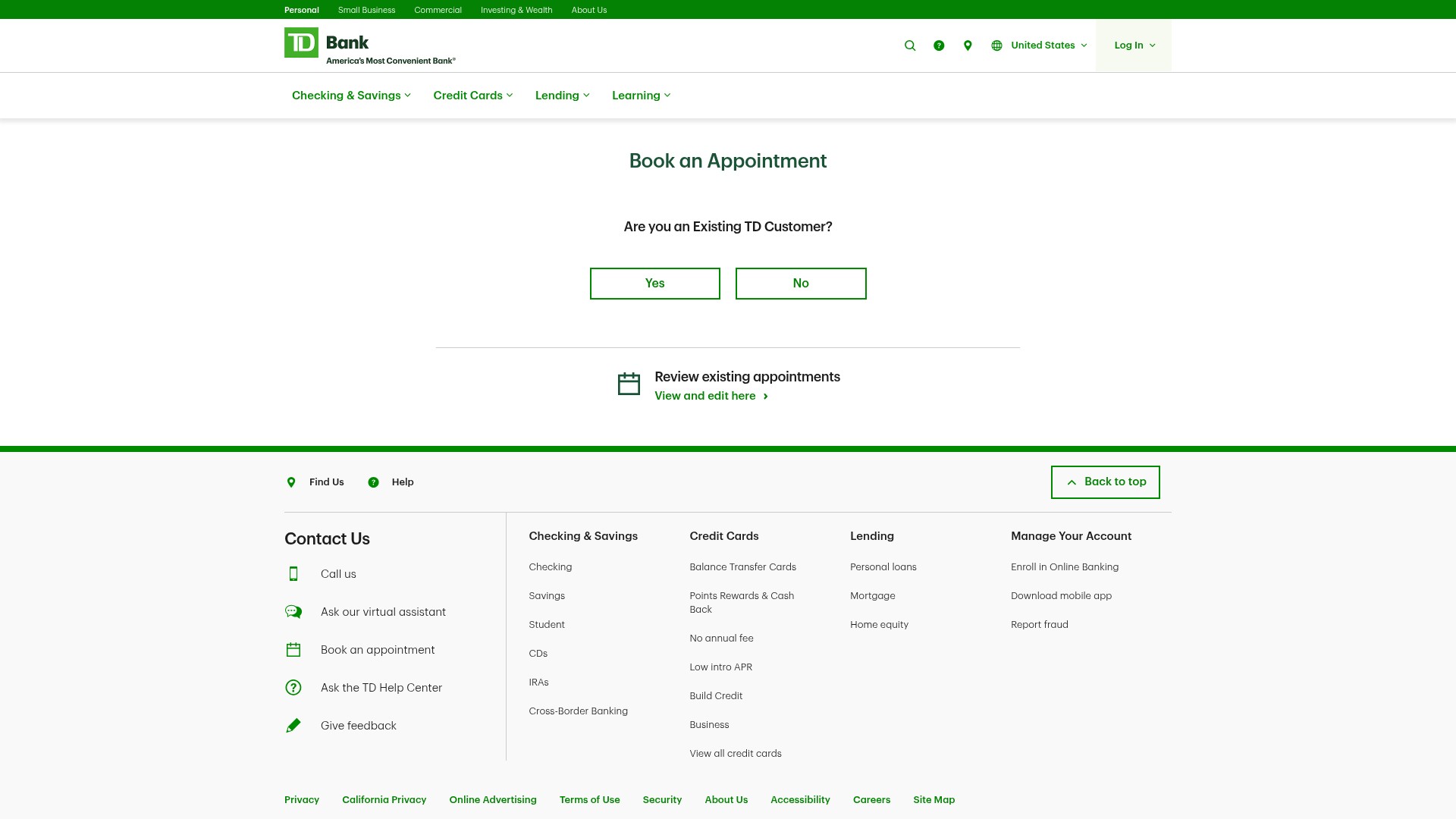Click the Help footer link

(x=403, y=482)
